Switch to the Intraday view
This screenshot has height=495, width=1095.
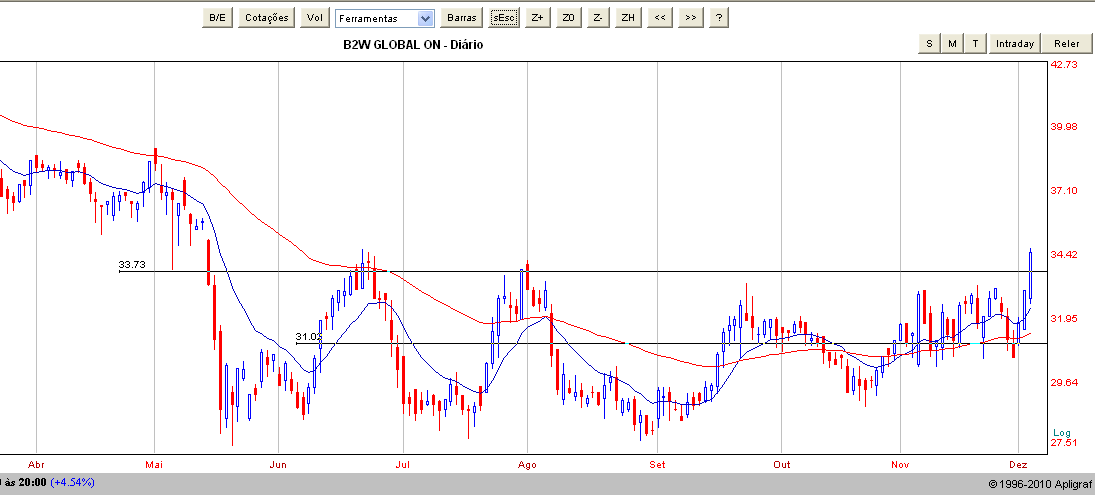point(1015,43)
